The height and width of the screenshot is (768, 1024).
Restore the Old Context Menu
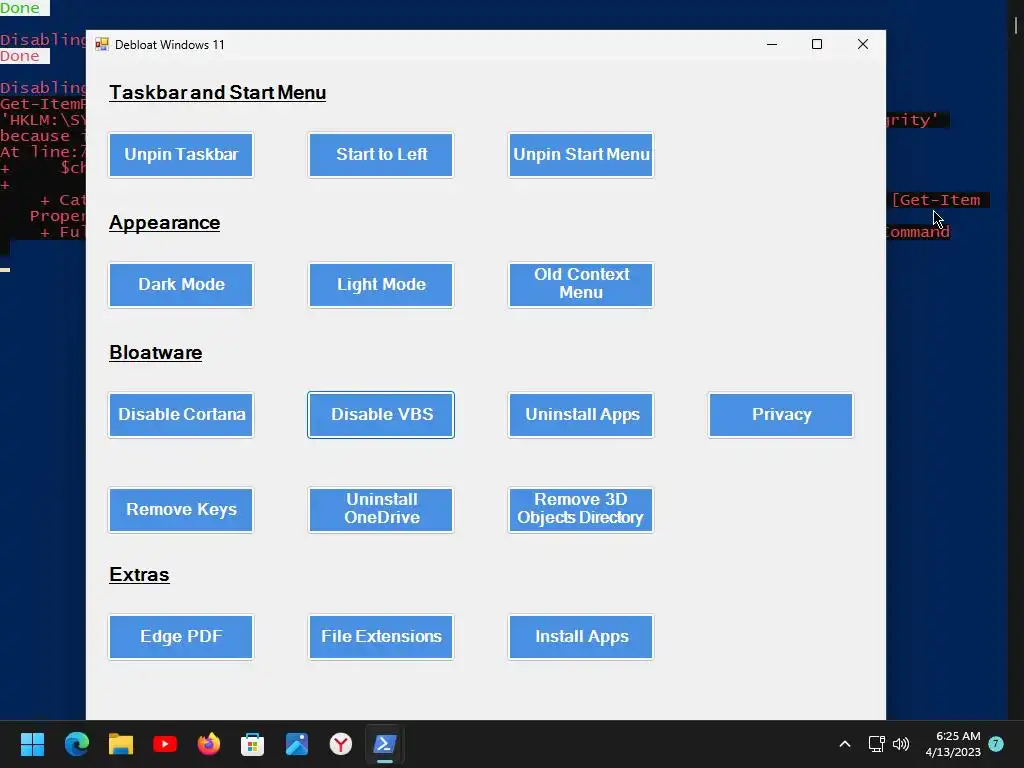point(581,285)
